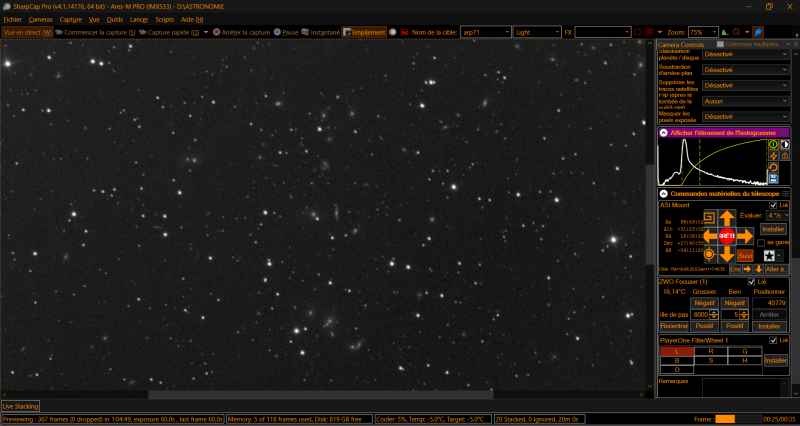This screenshot has height=426, width=800.
Task: Click Arrêter la capture button
Action: click(241, 32)
